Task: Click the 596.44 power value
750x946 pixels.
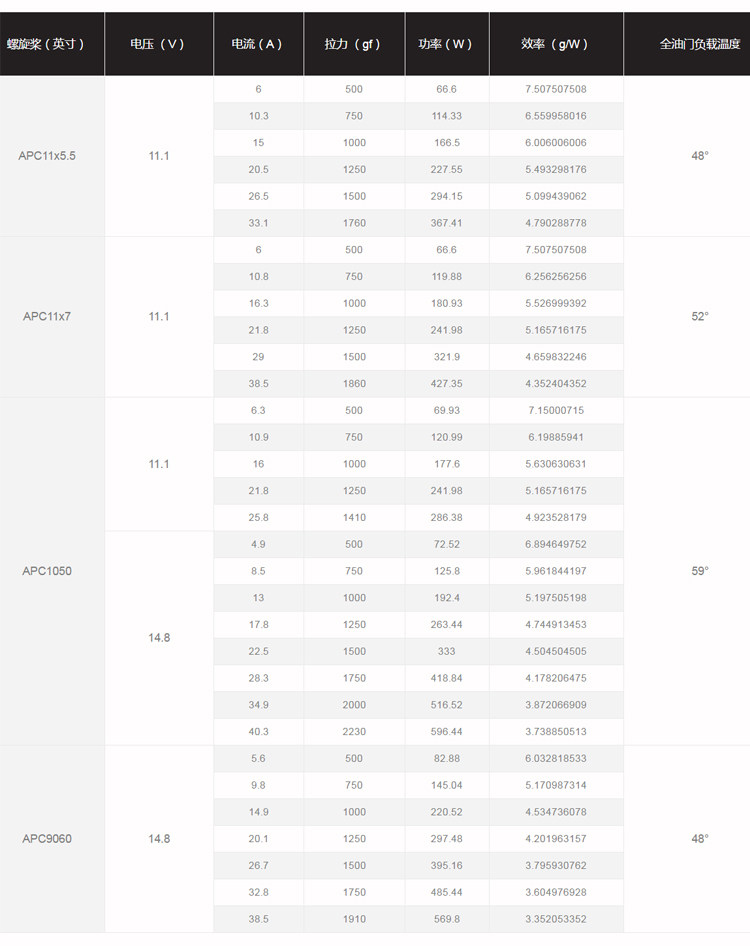Action: pyautogui.click(x=447, y=731)
